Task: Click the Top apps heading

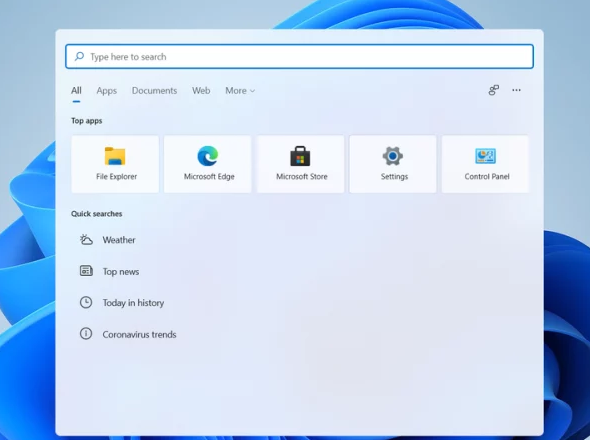Action: [87, 121]
